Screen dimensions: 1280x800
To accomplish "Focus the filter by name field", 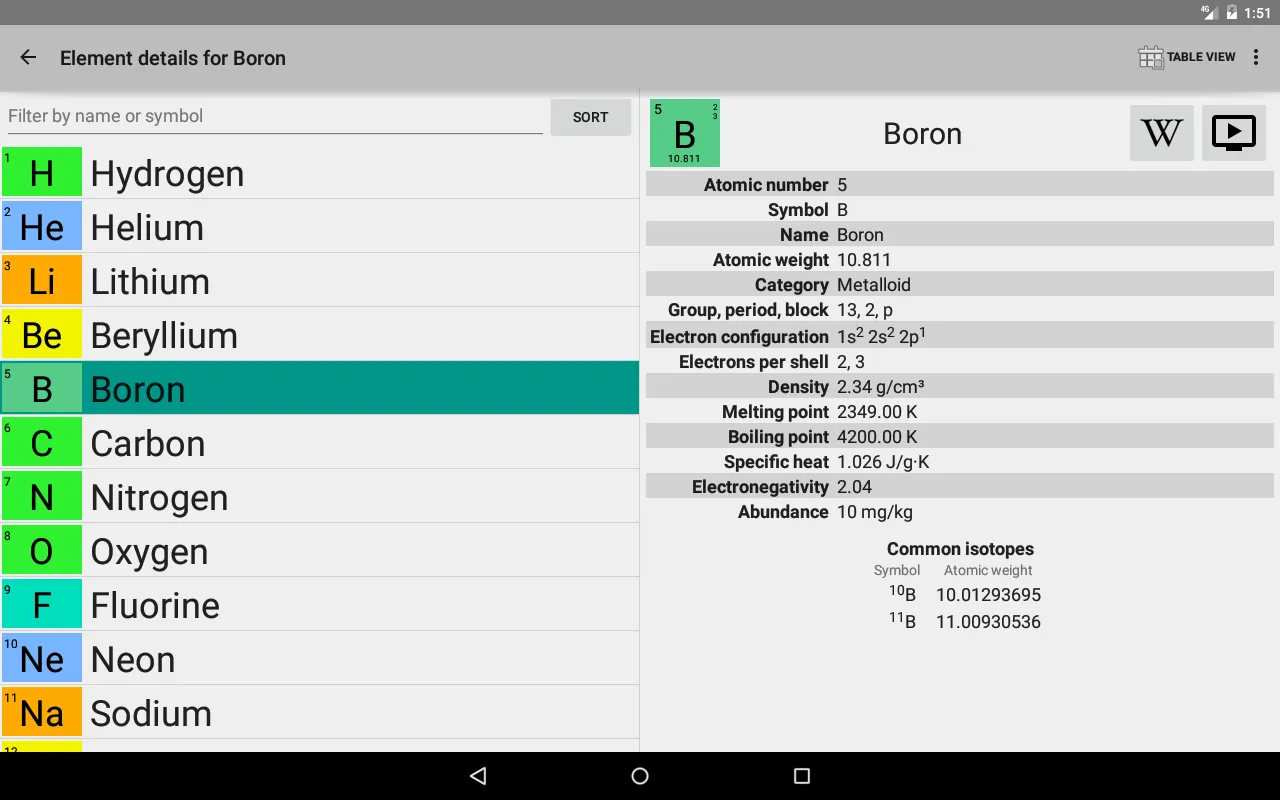I will [275, 116].
